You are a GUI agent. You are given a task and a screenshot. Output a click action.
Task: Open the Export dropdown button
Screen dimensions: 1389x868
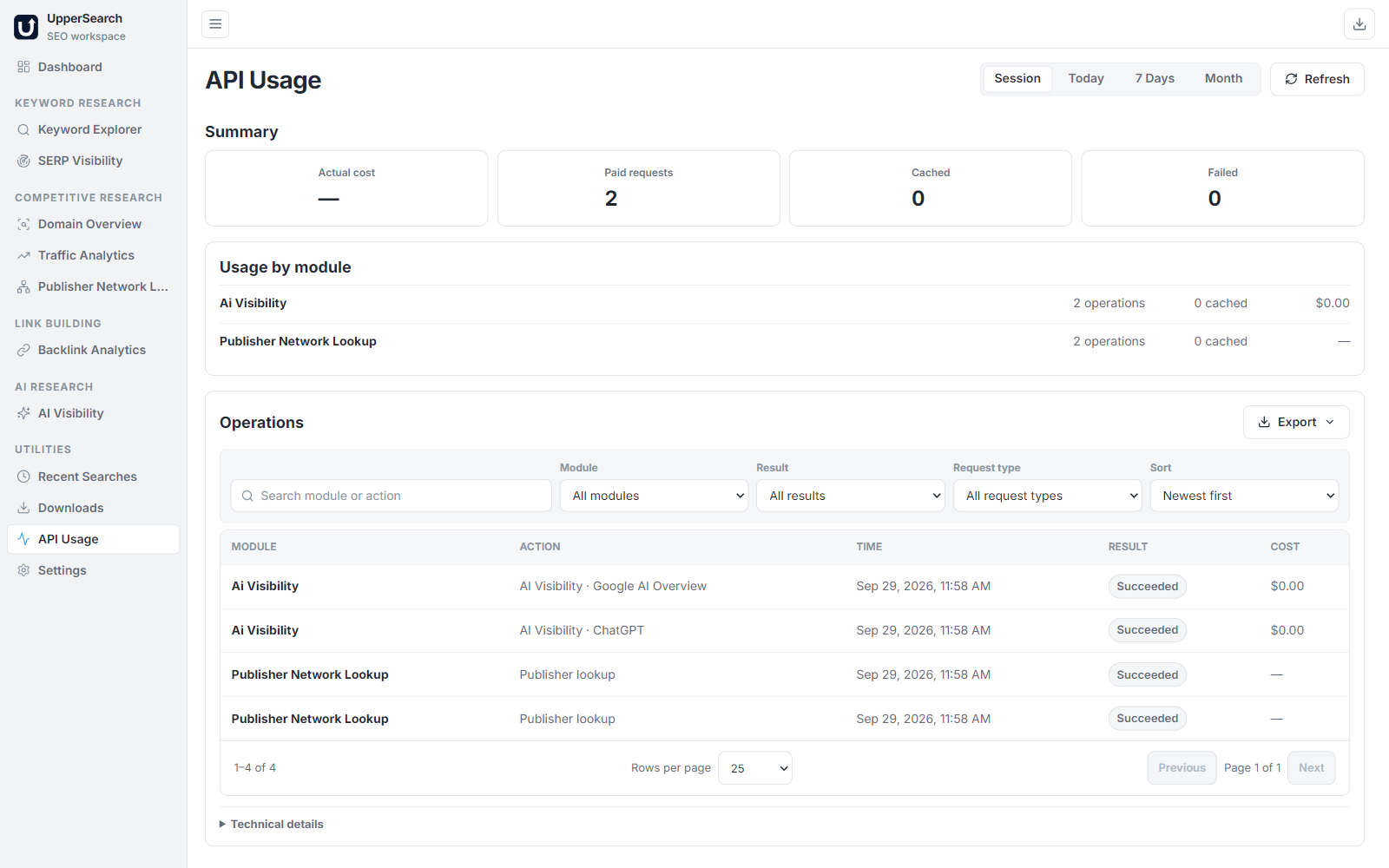tap(1296, 422)
